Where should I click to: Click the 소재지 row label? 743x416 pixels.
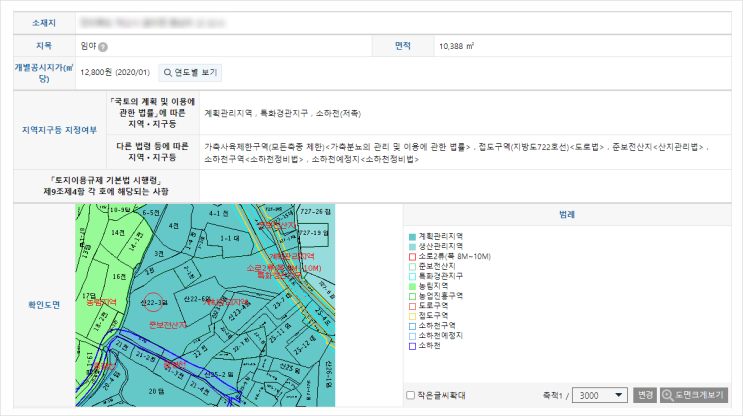44,23
